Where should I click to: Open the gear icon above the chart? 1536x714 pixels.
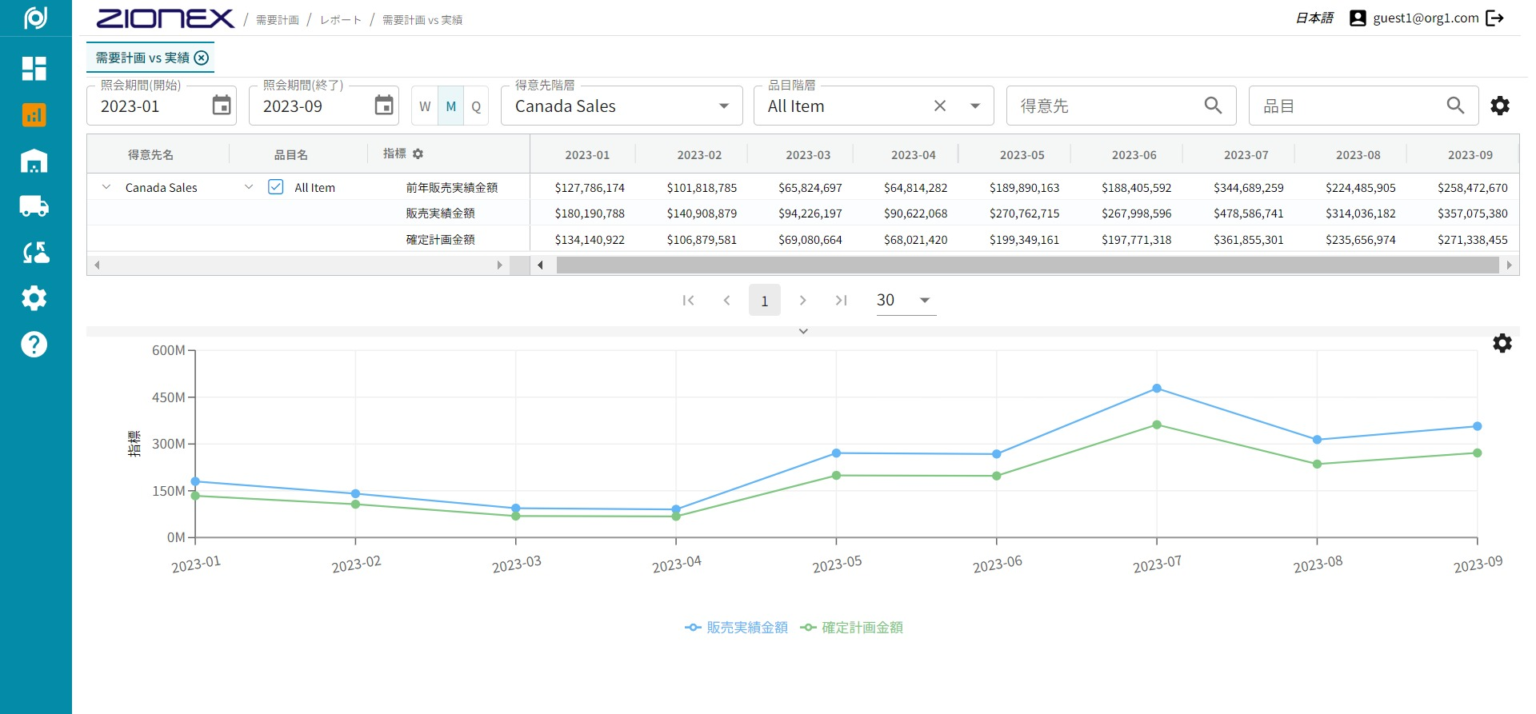click(1502, 343)
